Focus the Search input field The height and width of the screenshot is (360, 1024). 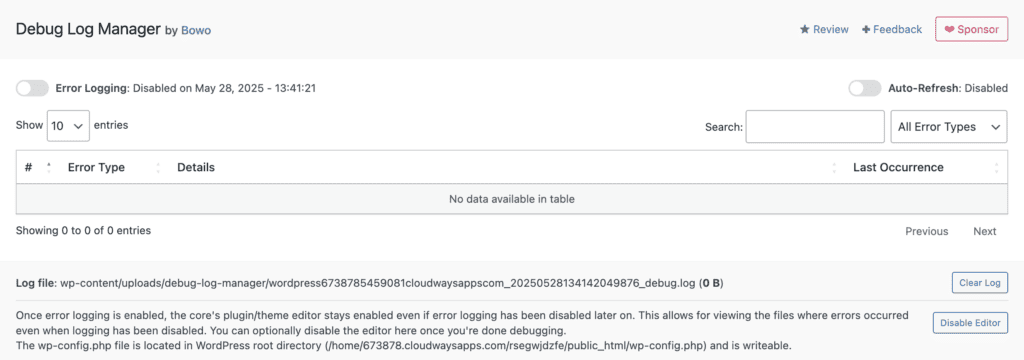pos(815,127)
